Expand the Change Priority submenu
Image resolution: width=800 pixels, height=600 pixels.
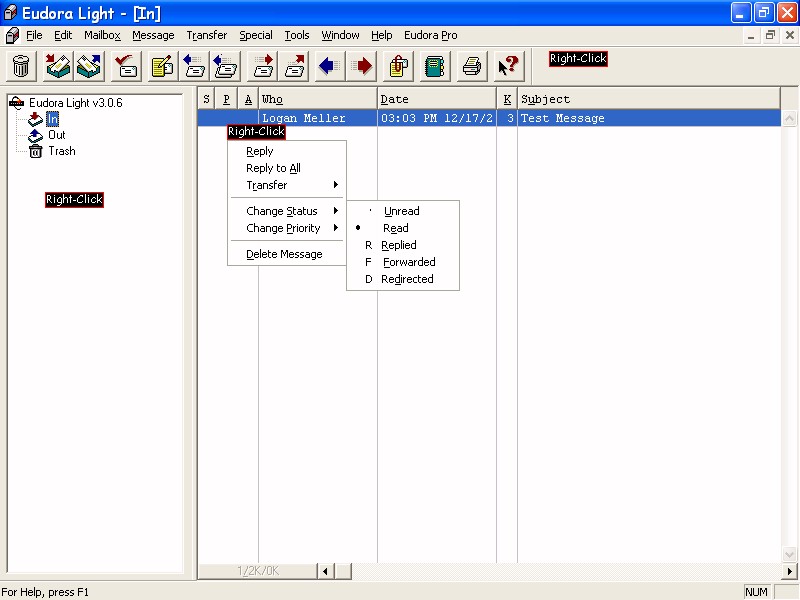(x=287, y=228)
